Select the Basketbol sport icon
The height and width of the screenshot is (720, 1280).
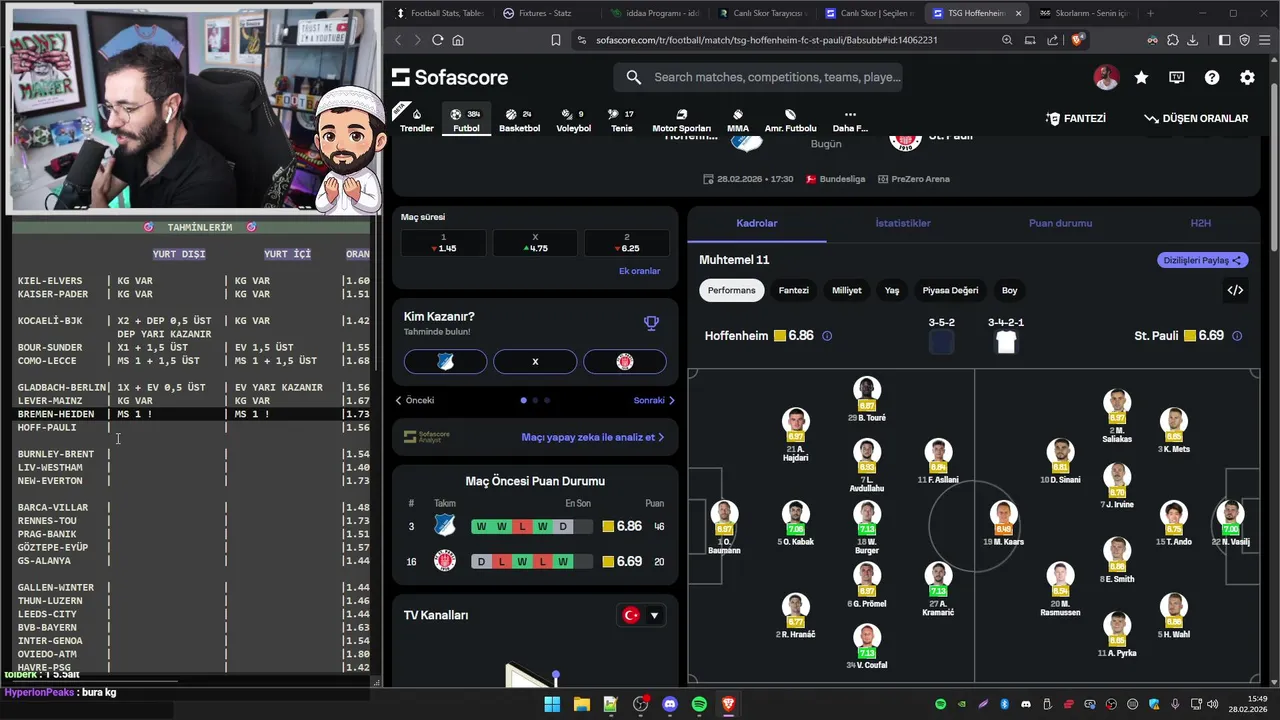point(519,120)
